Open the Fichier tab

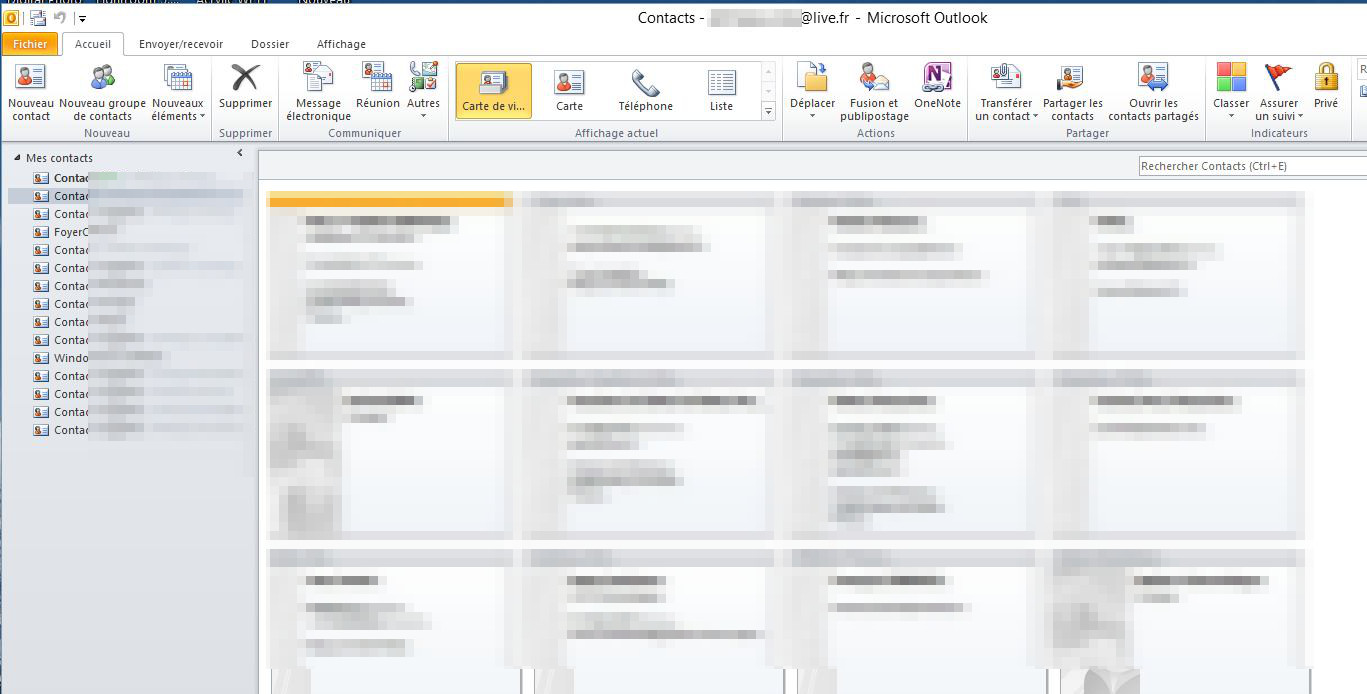30,44
